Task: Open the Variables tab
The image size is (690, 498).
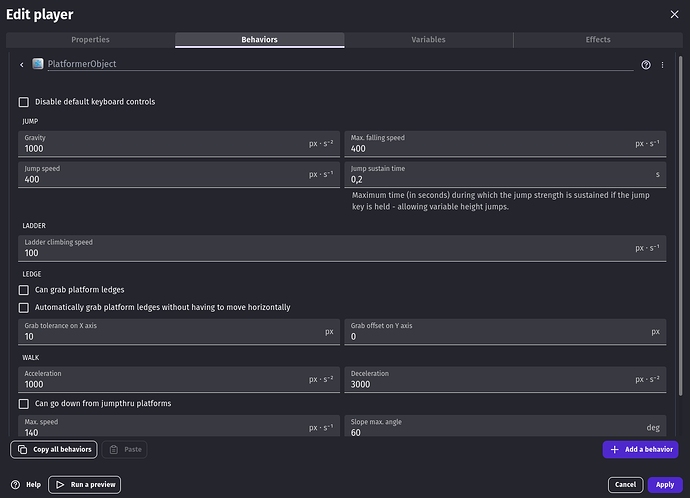Action: click(429, 40)
